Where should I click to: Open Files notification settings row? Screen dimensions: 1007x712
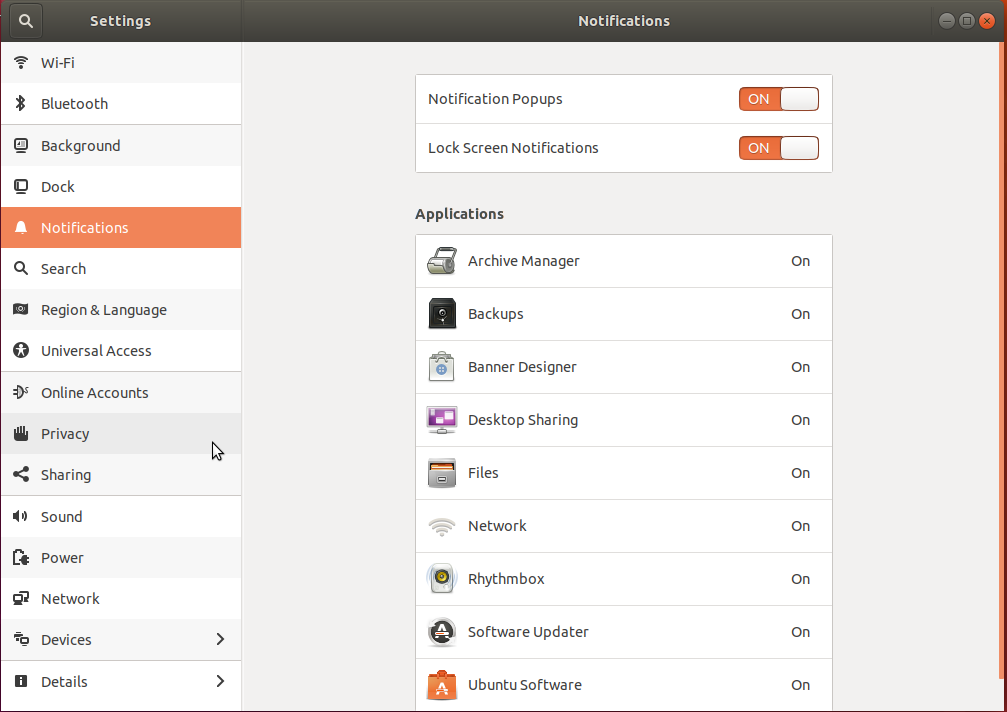click(x=624, y=473)
